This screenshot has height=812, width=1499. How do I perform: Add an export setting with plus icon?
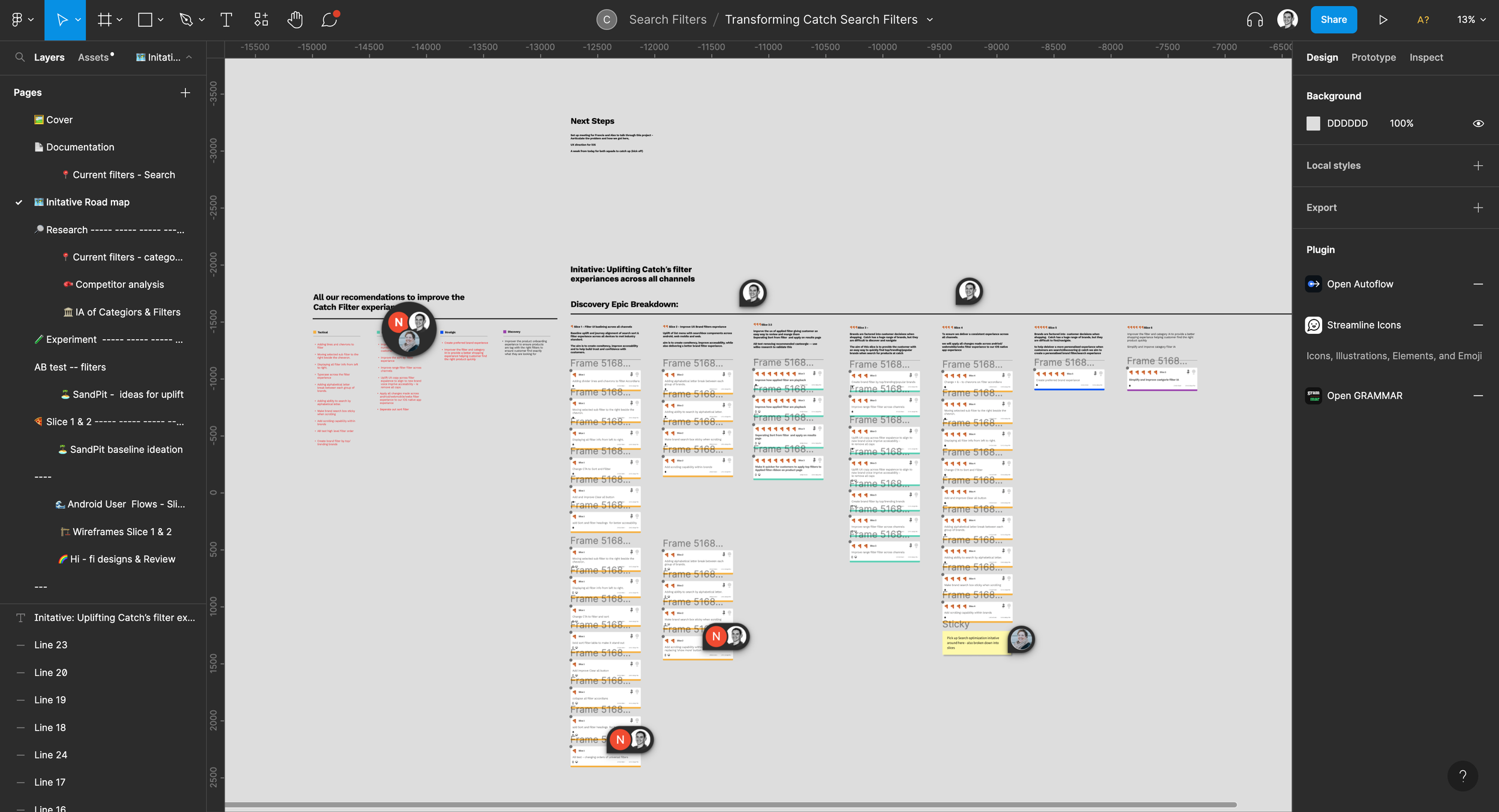1478,207
